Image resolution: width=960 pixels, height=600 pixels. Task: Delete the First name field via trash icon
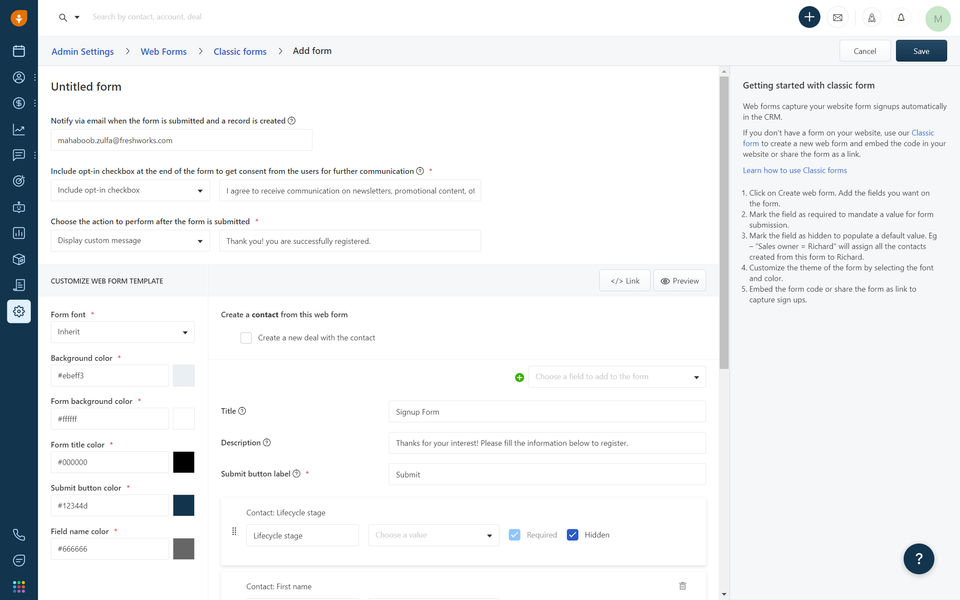682,586
